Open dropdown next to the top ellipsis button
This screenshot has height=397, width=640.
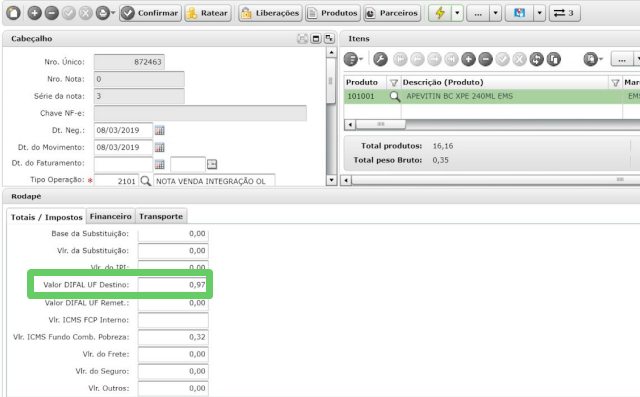[496, 13]
